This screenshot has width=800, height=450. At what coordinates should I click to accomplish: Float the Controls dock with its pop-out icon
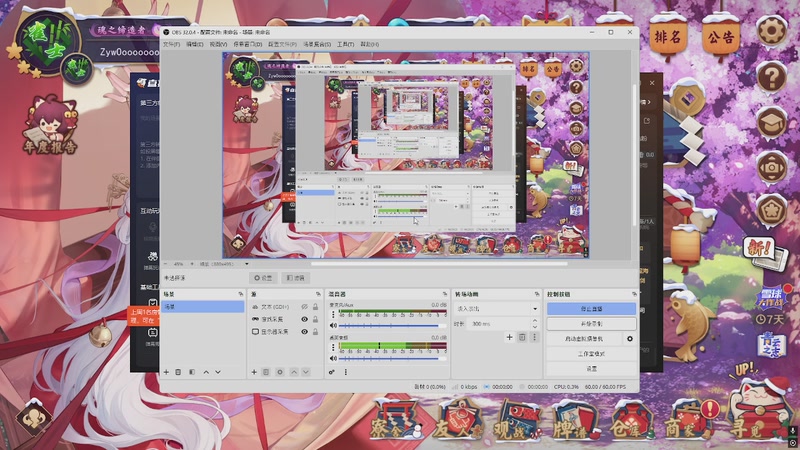(634, 294)
